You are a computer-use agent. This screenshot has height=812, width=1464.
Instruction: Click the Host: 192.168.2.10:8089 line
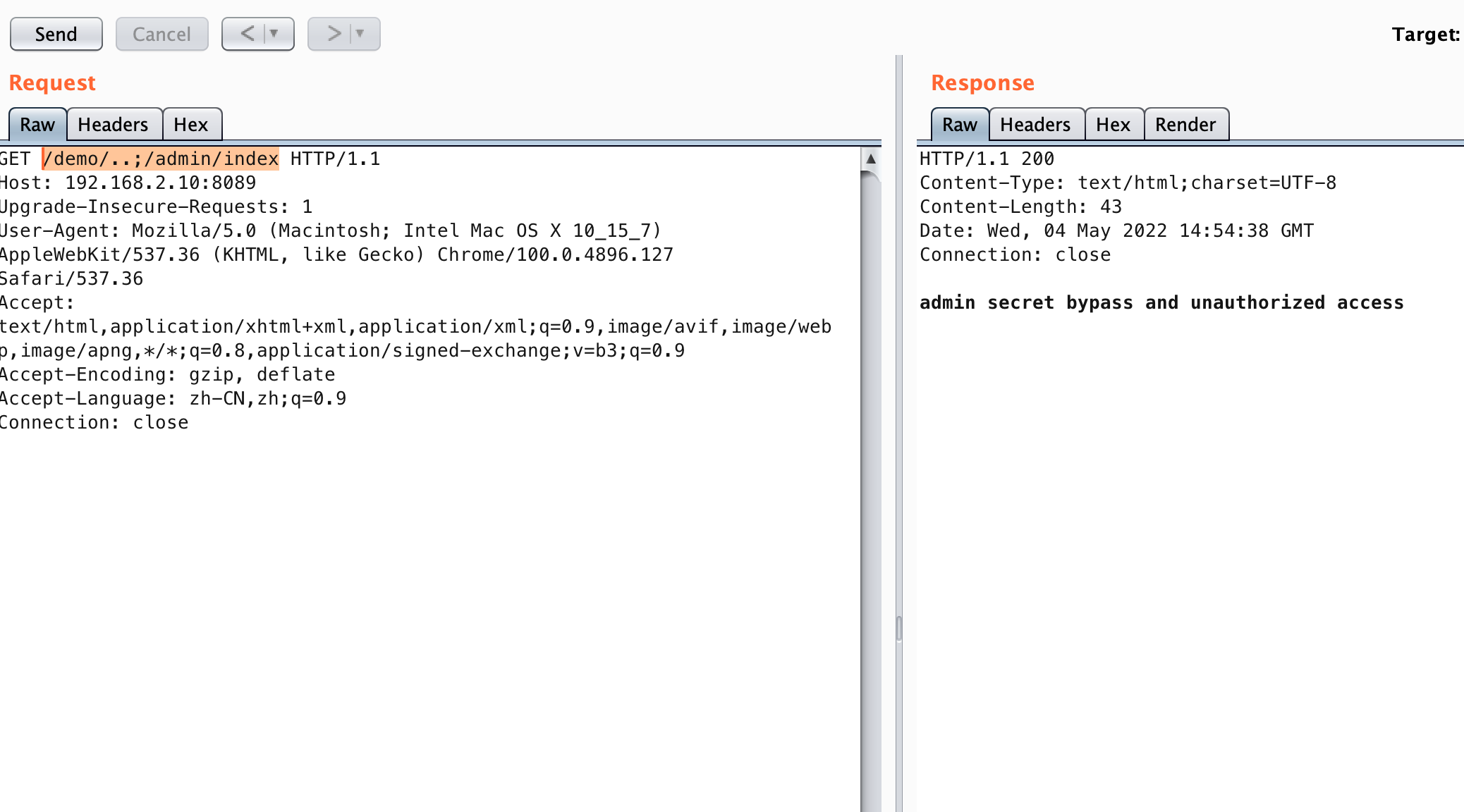pyautogui.click(x=128, y=183)
